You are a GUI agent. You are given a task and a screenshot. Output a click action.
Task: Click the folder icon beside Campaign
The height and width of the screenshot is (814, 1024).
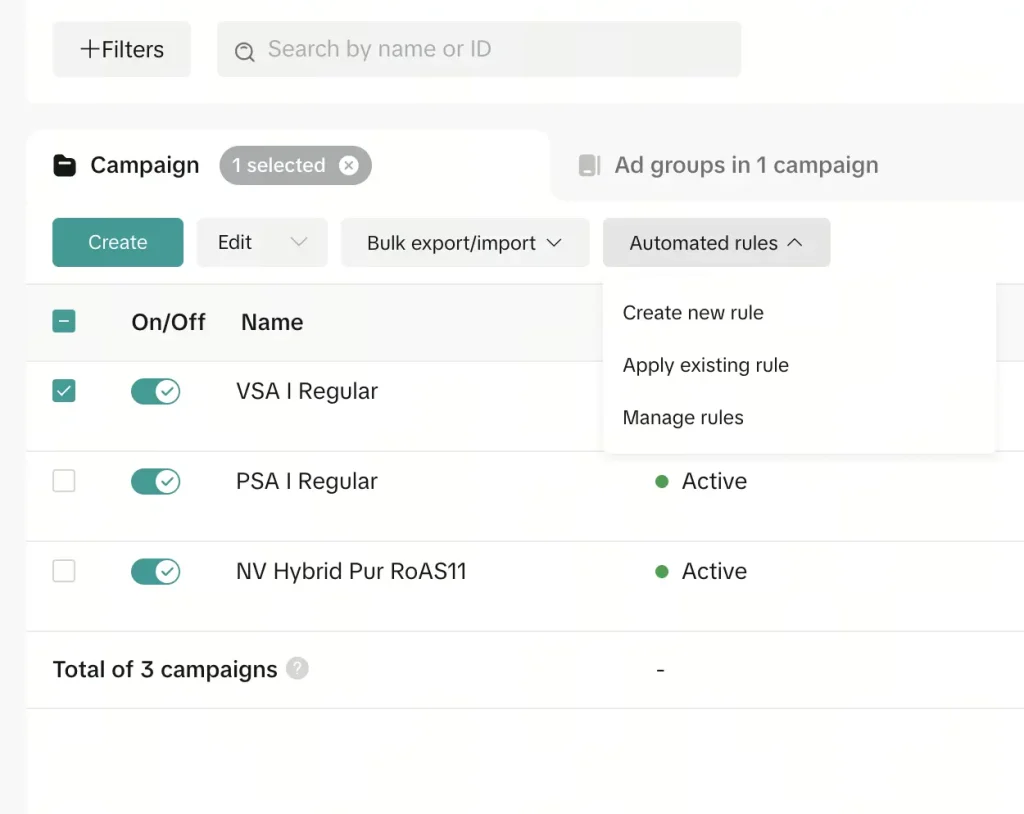[x=62, y=165]
